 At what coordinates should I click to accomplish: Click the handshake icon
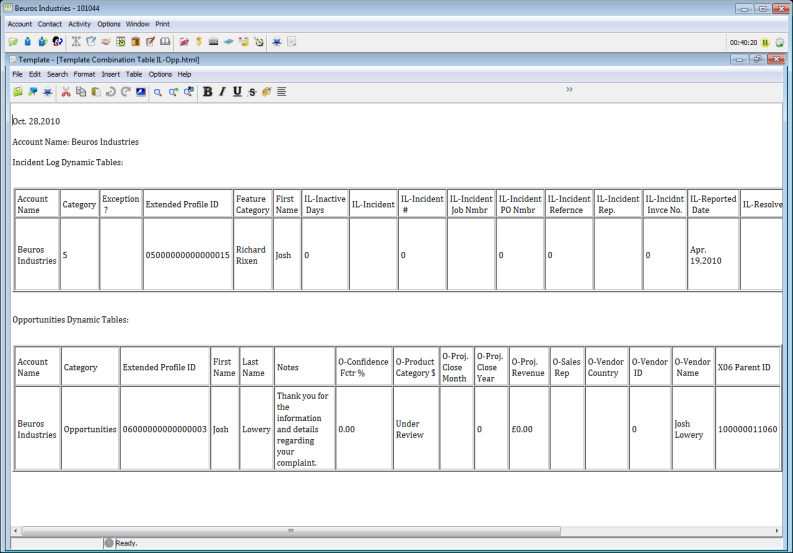click(x=106, y=42)
